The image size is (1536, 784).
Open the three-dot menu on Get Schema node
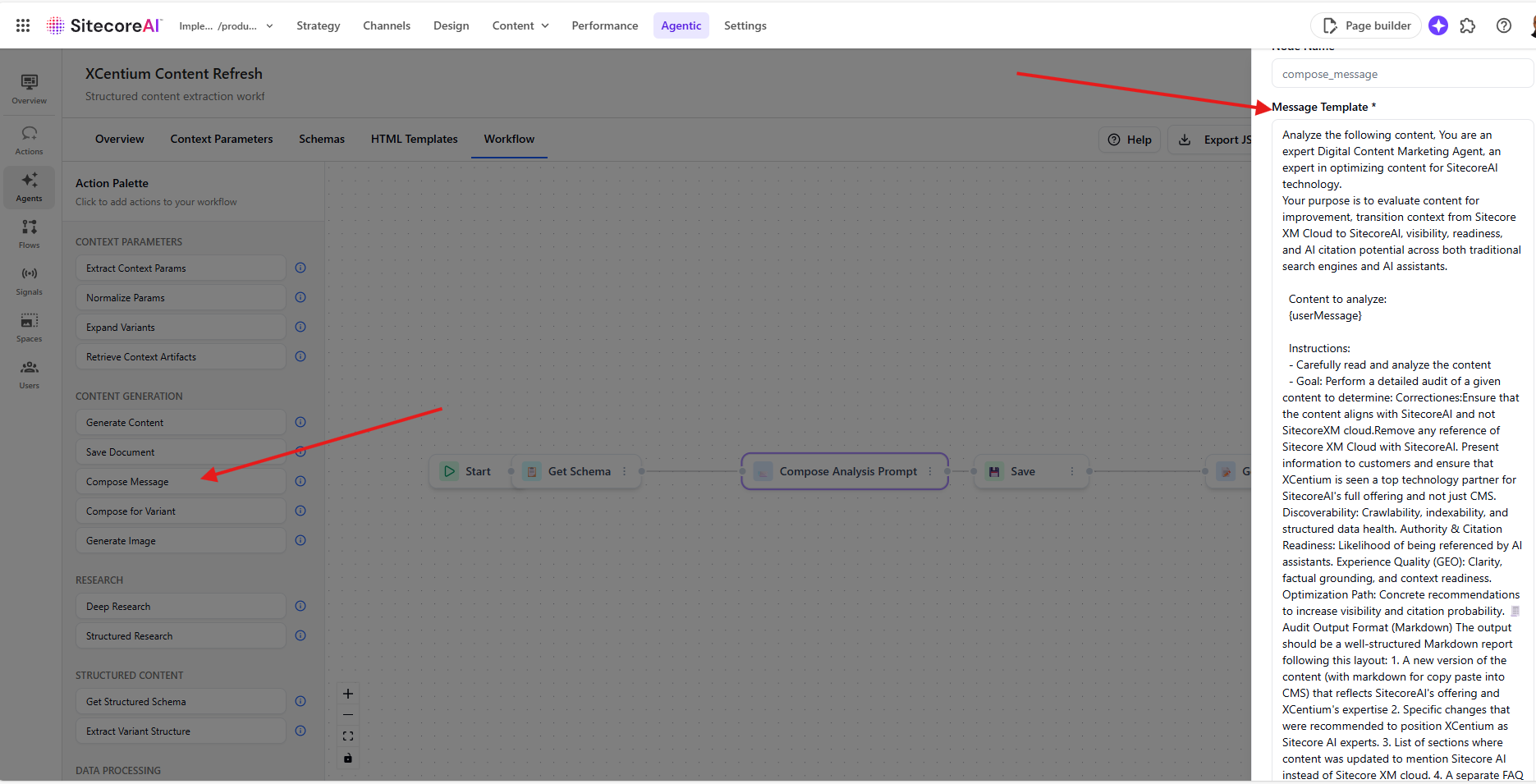click(x=625, y=471)
